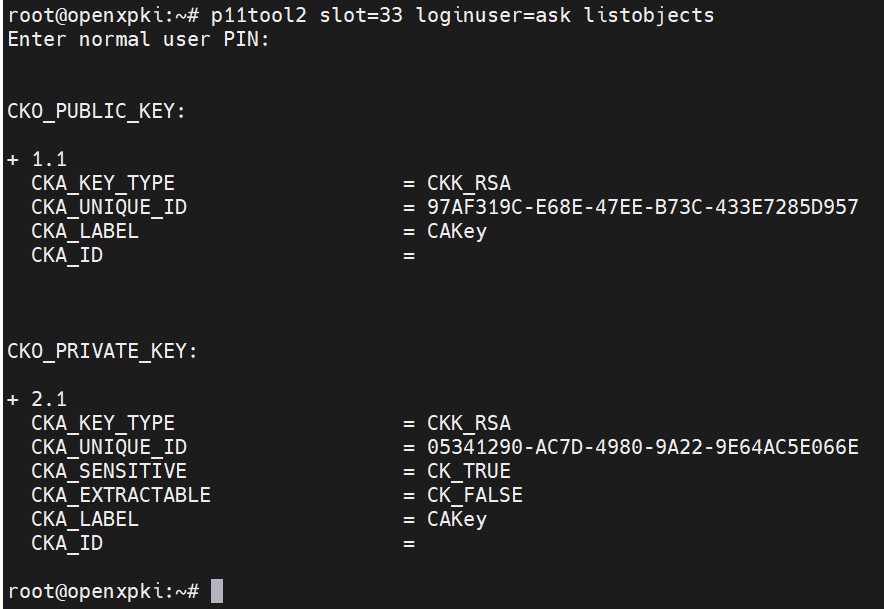
Task: Click the terminal cursor block at prompt
Action: pos(216,591)
